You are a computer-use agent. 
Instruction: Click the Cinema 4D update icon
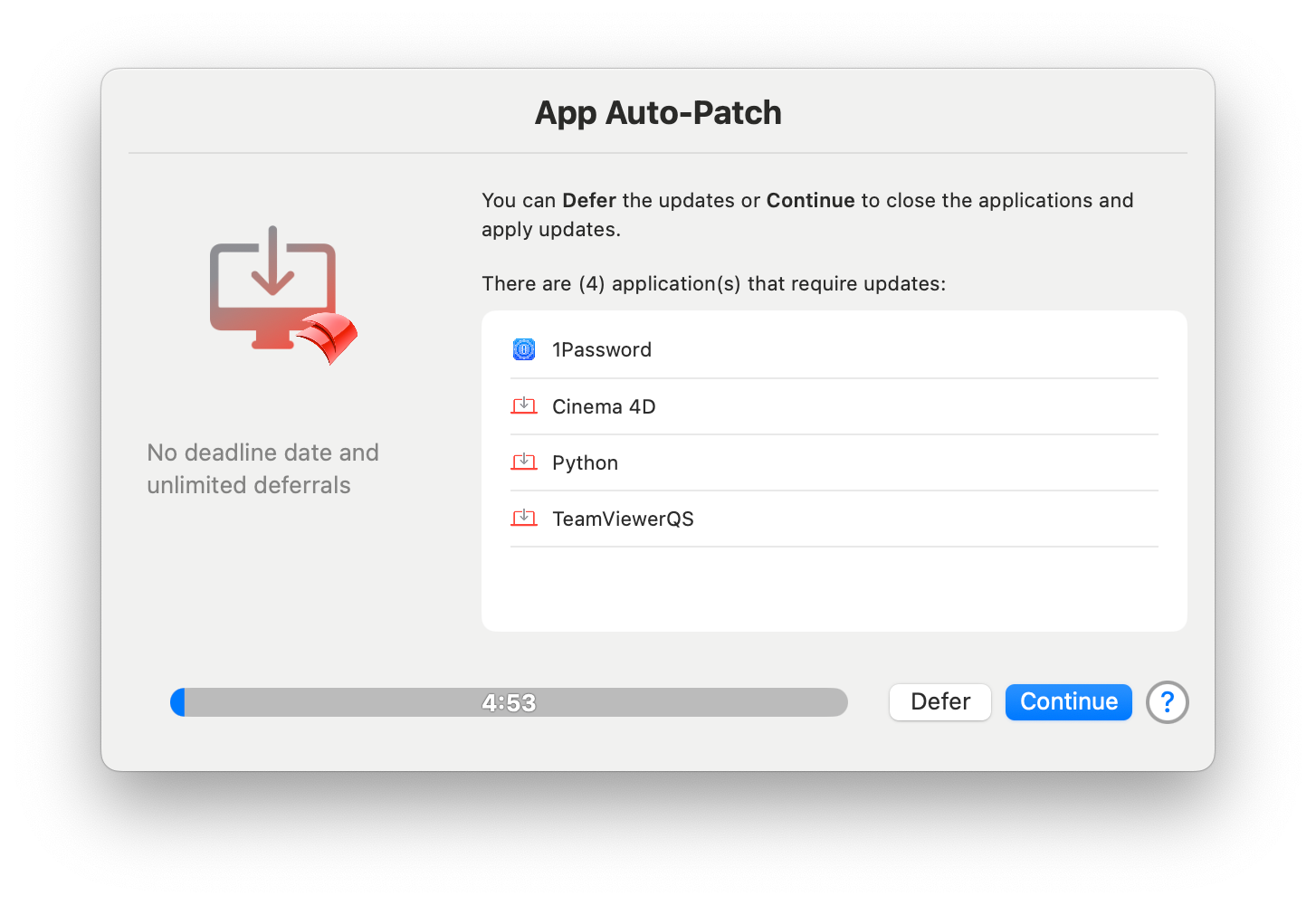tap(524, 406)
